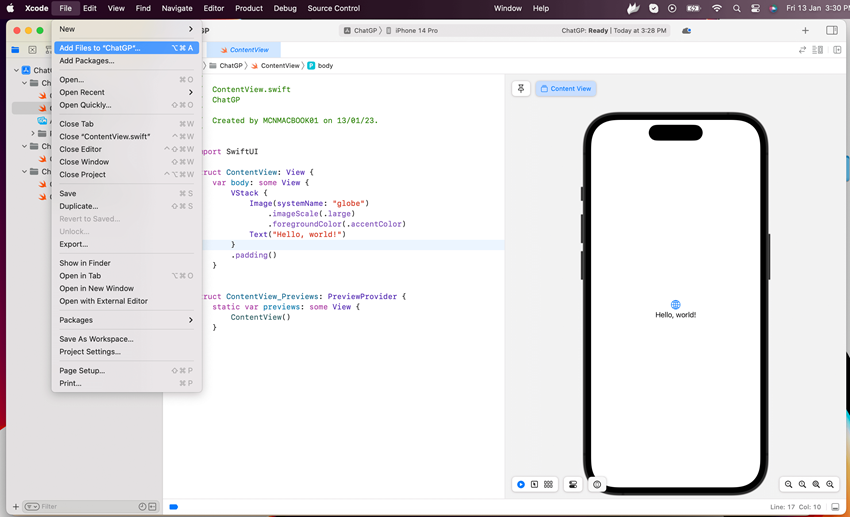This screenshot has height=517, width=850.
Task: Open the Edit menu in menu bar
Action: [x=90, y=8]
